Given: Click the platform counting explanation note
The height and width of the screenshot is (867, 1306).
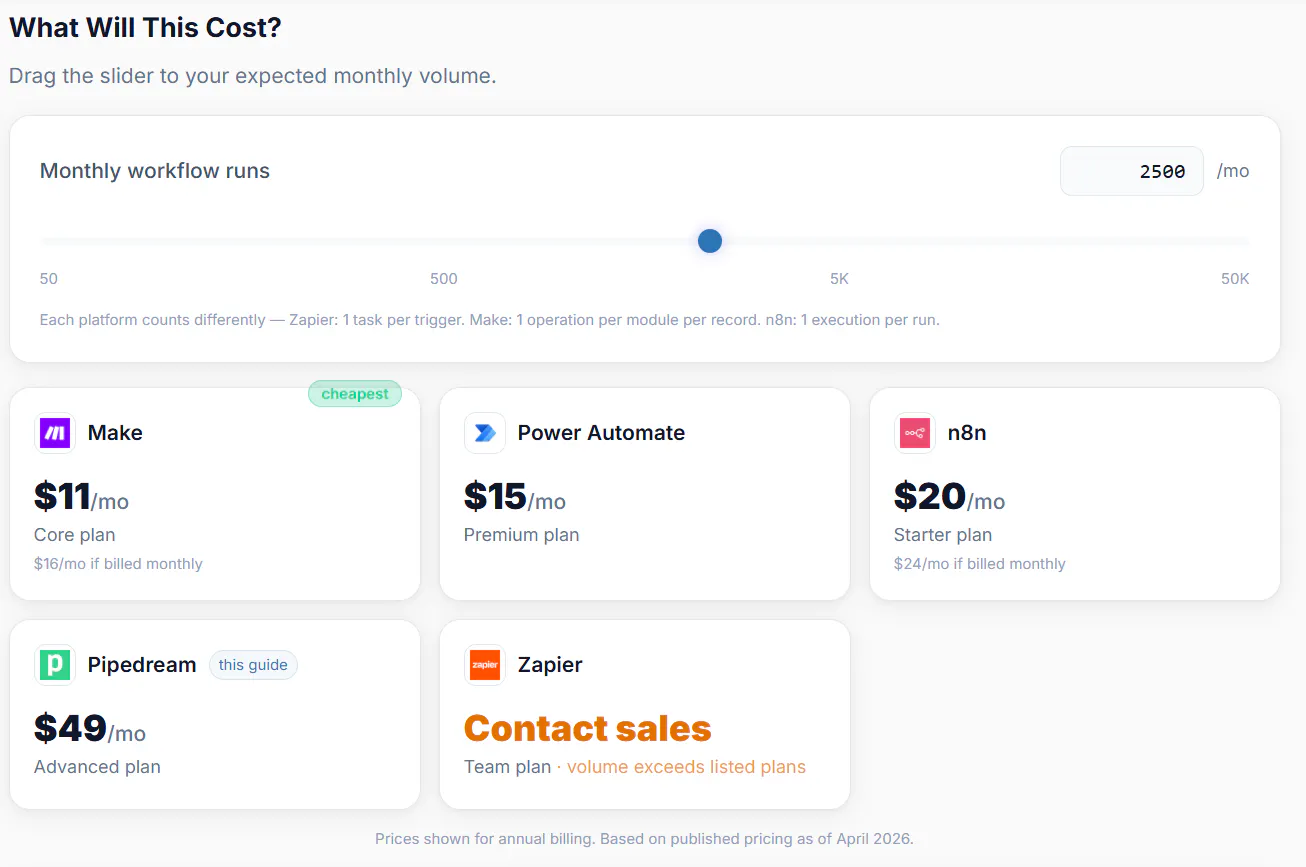Looking at the screenshot, I should 490,320.
